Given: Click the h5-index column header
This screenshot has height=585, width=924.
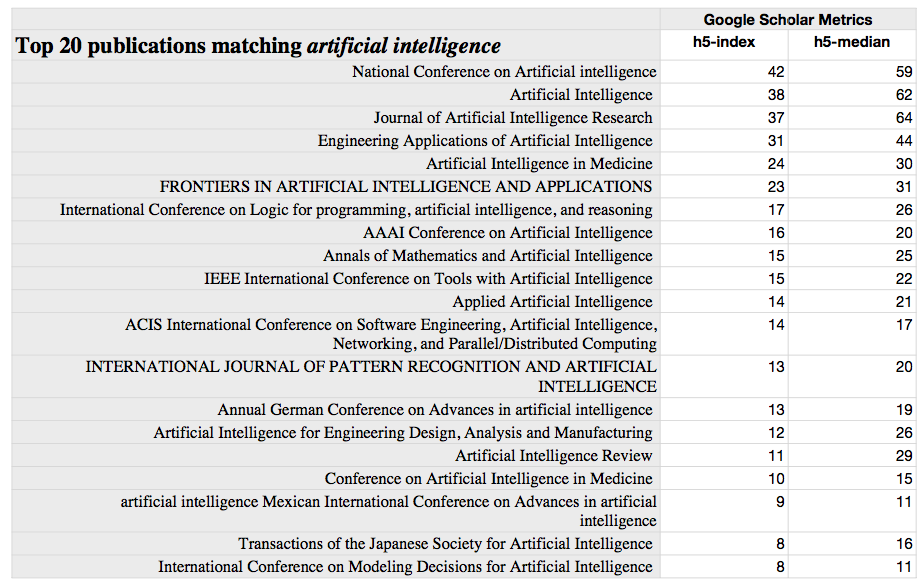Looking at the screenshot, I should click(x=724, y=42).
